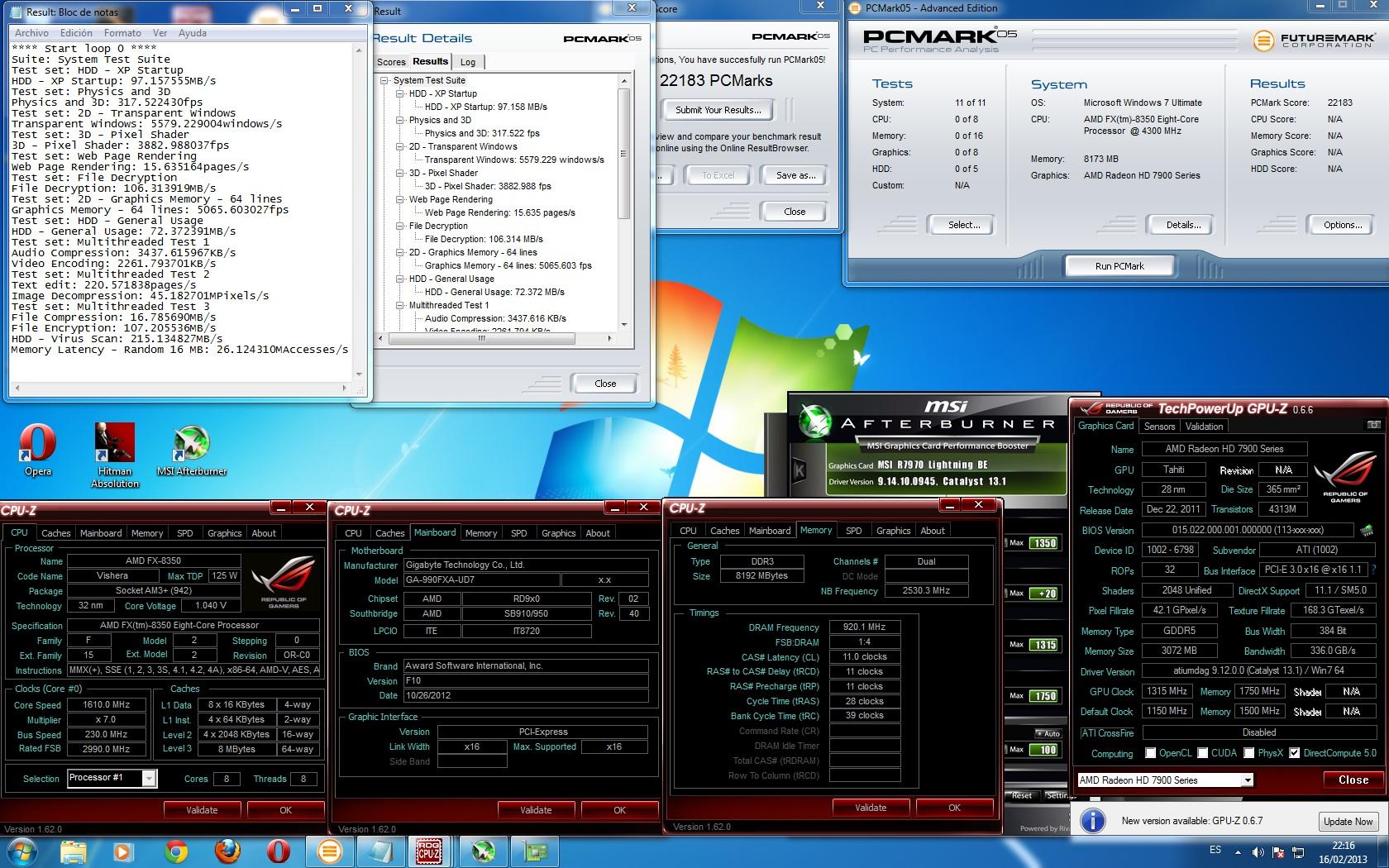Click the blue info icon in GPU-Z update bar

tap(1093, 820)
